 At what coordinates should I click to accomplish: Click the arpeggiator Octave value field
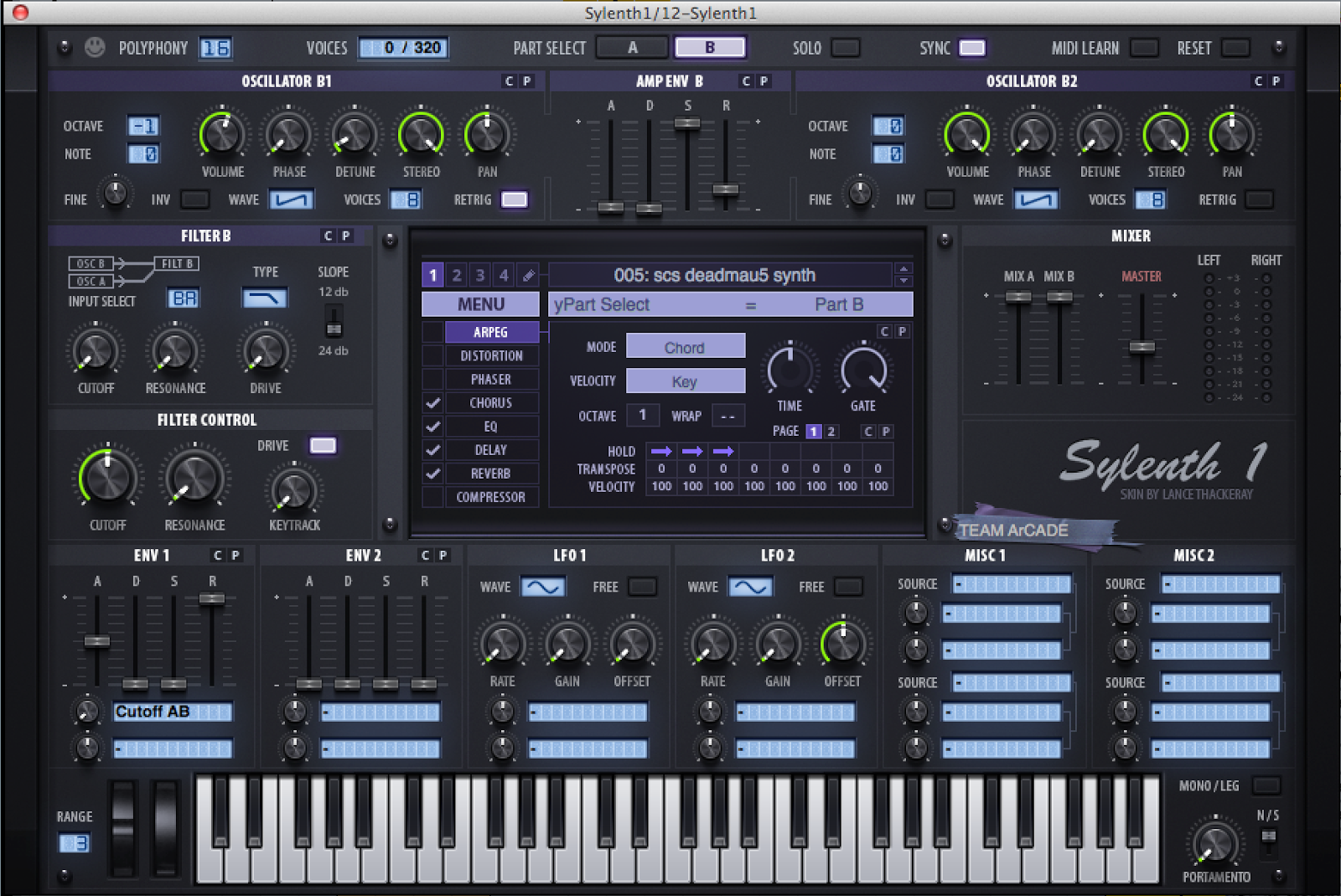coord(643,415)
